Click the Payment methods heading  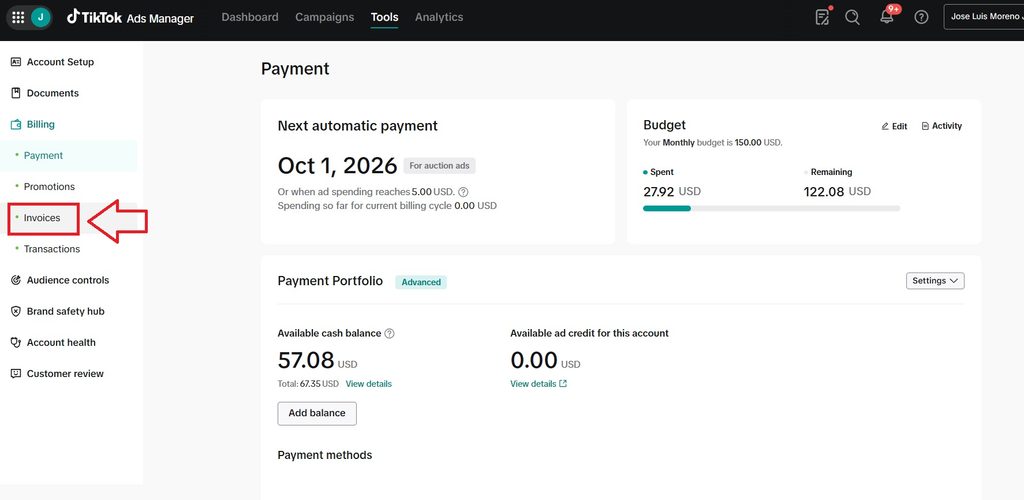[x=325, y=455]
